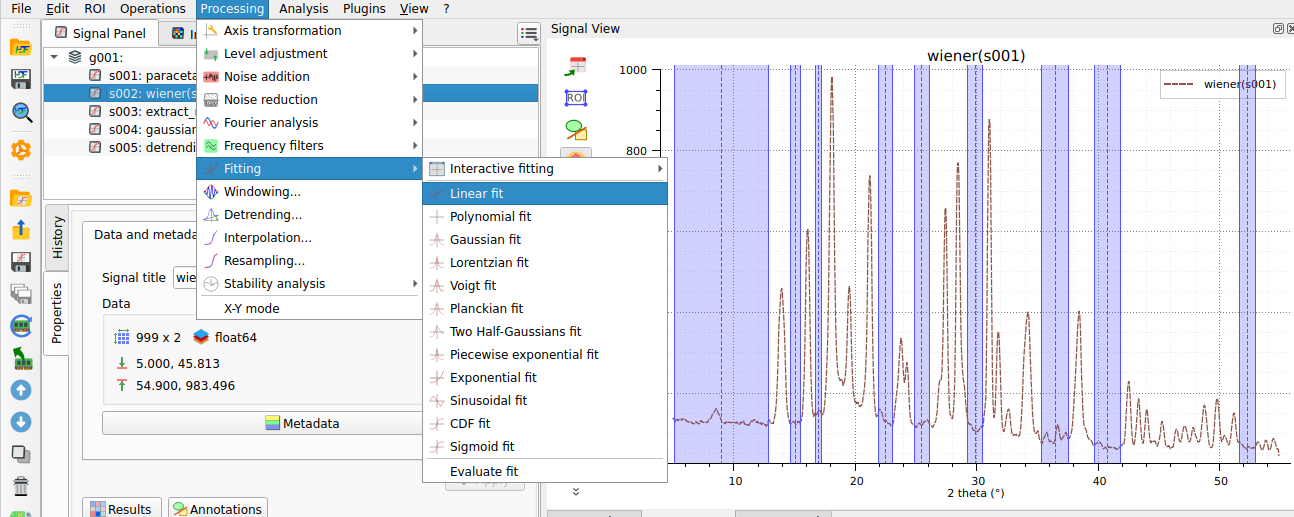Expand the hidden plot toolbar chevron

point(576,491)
